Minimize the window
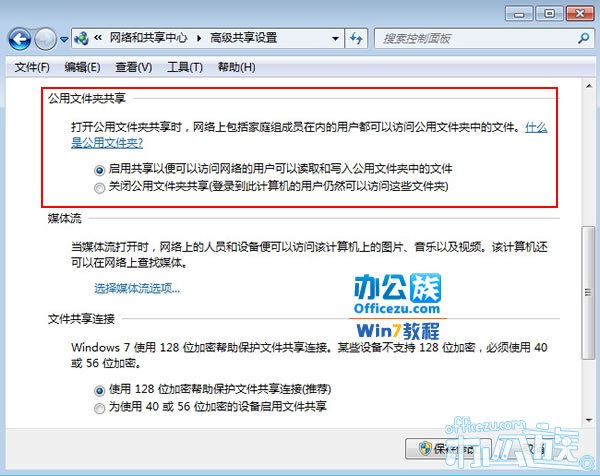 [519, 14]
